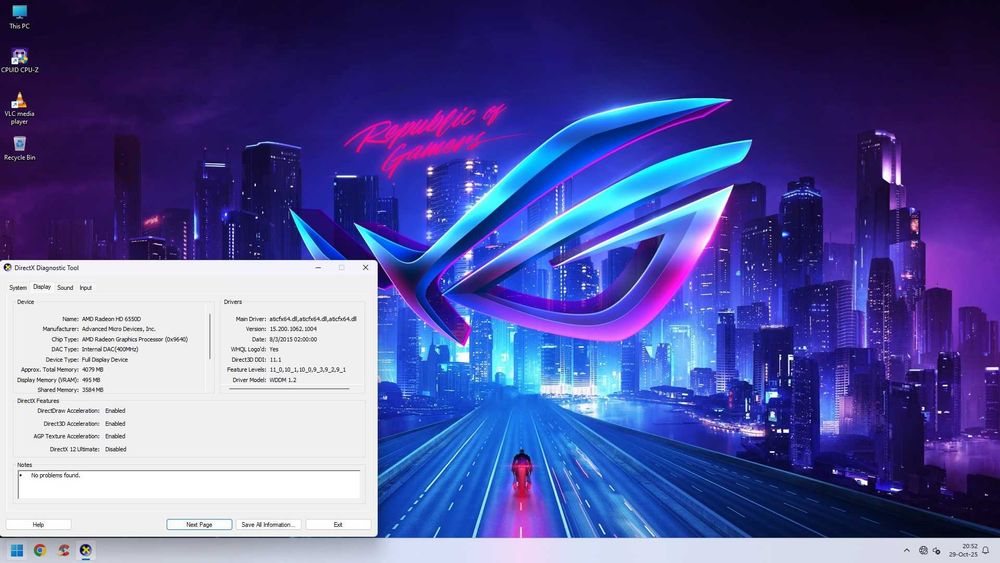Click the Drivers section horizontal scrollbar
1000x563 pixels.
coord(289,388)
